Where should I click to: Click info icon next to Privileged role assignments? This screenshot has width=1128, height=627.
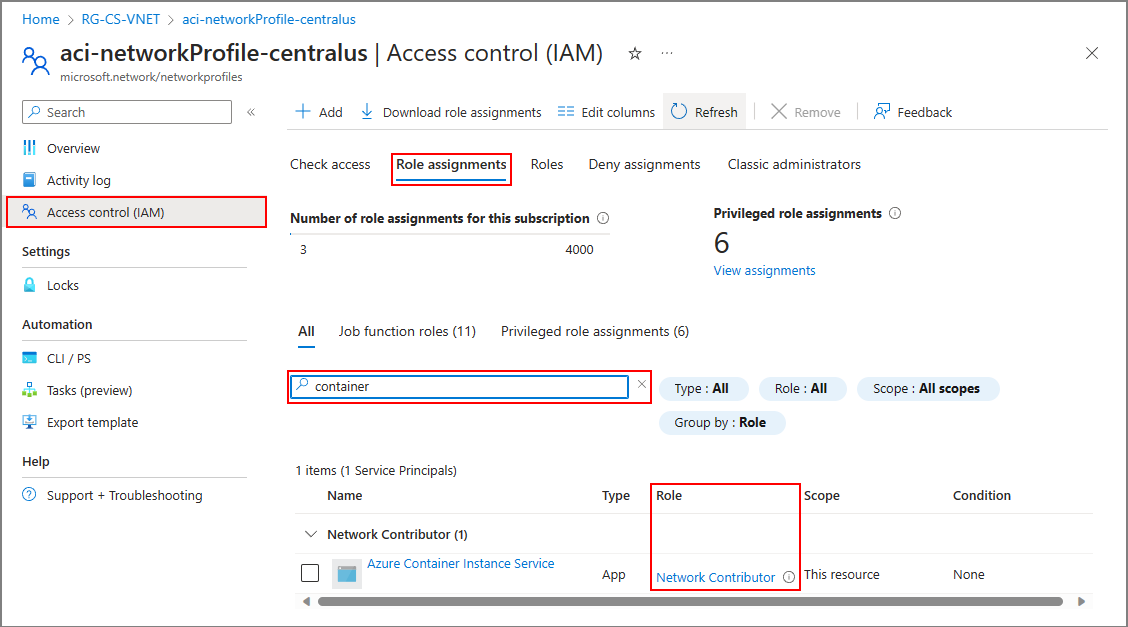(x=895, y=213)
